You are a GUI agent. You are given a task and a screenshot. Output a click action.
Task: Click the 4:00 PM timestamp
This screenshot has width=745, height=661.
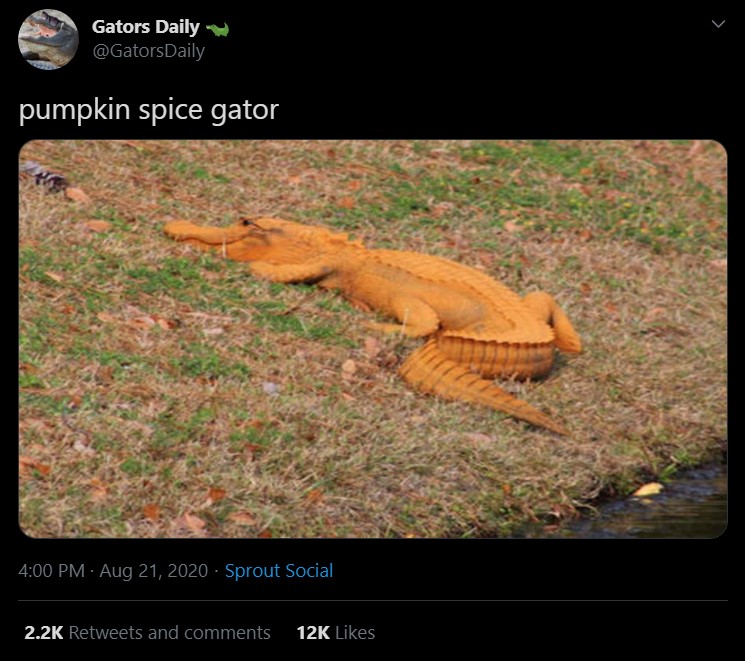(51, 571)
